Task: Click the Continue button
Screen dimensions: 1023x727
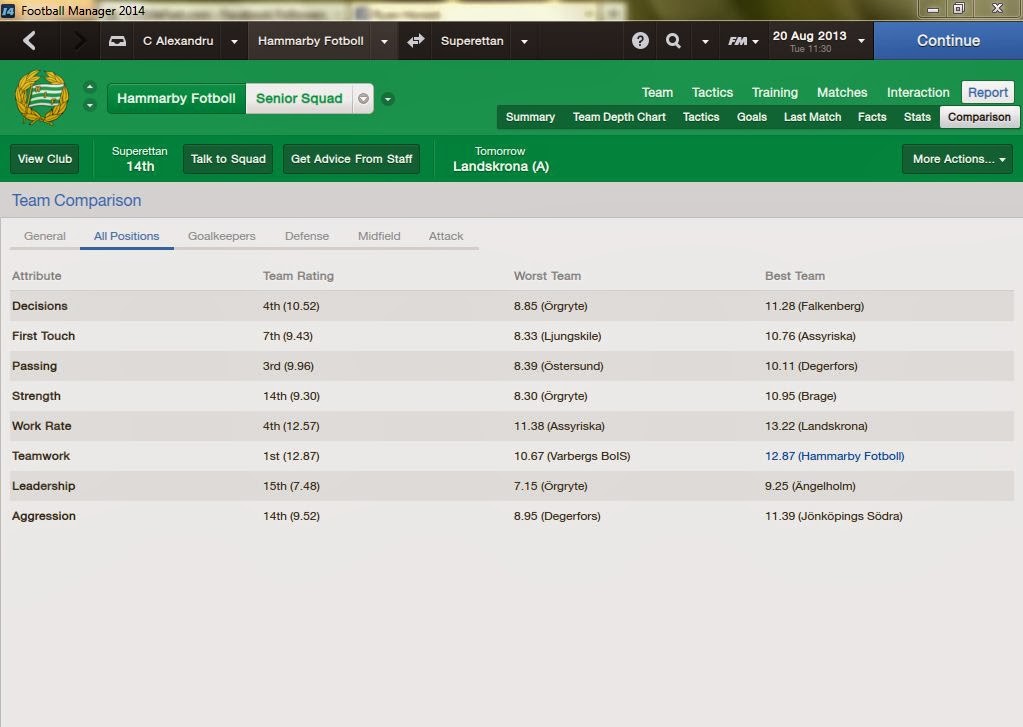Action: point(948,40)
